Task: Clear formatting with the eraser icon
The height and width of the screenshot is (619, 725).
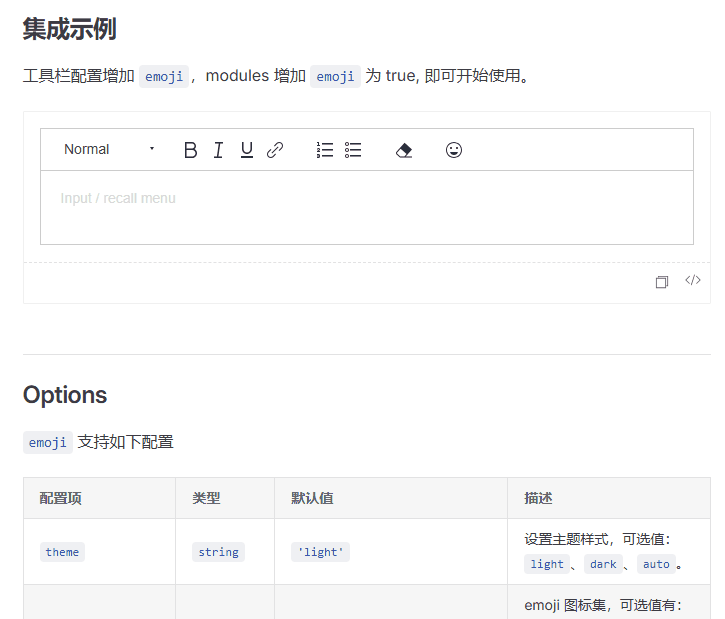Action: click(404, 150)
